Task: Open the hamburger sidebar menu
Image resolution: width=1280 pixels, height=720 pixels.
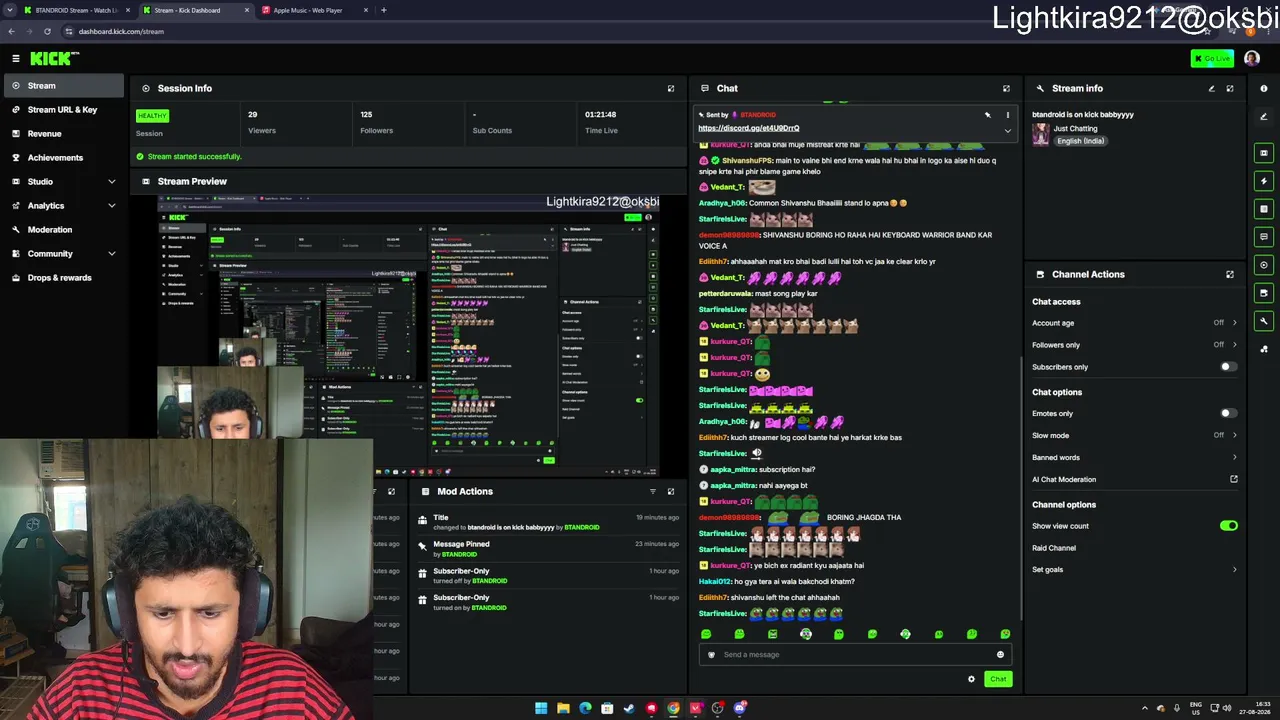Action: (x=16, y=59)
